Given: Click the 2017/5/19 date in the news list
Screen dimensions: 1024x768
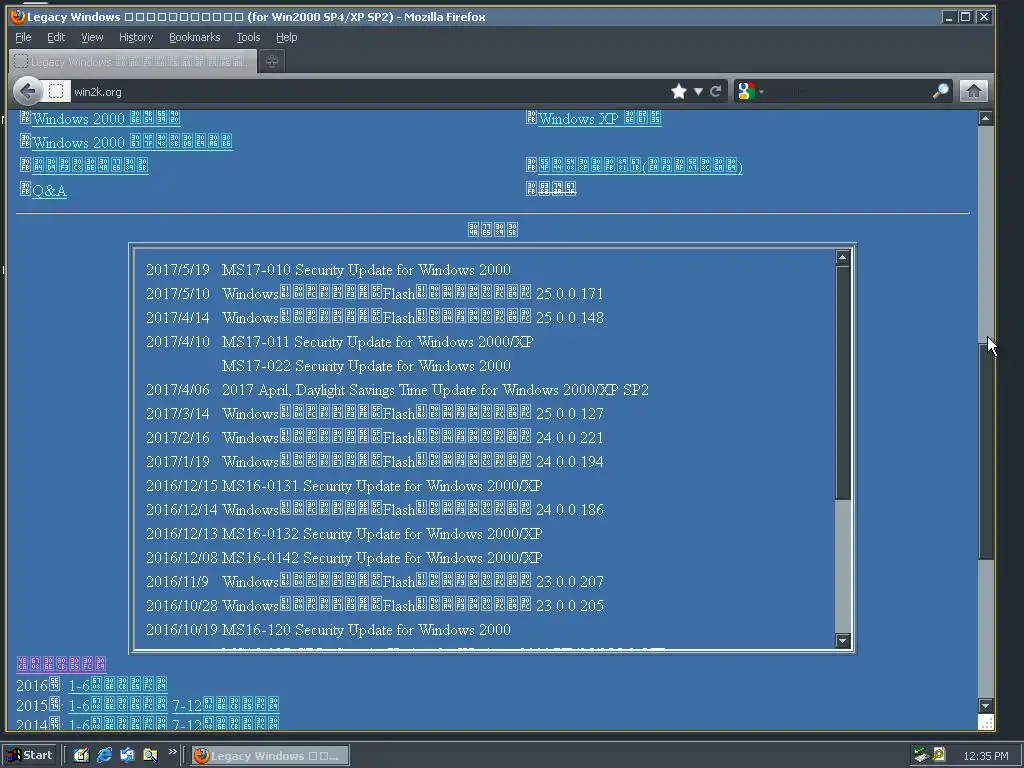Looking at the screenshot, I should (178, 270).
